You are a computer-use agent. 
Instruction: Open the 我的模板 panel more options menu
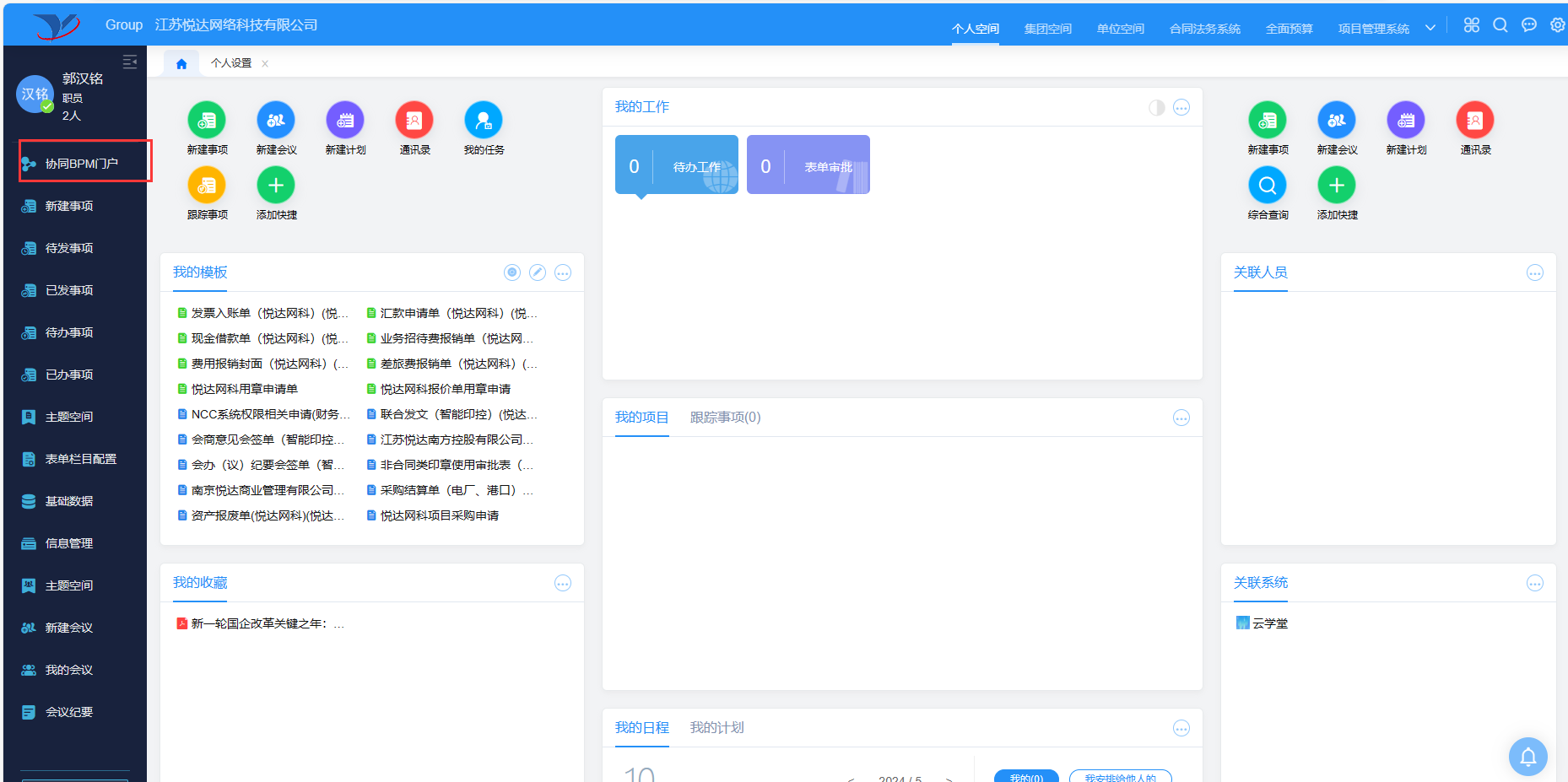[563, 272]
